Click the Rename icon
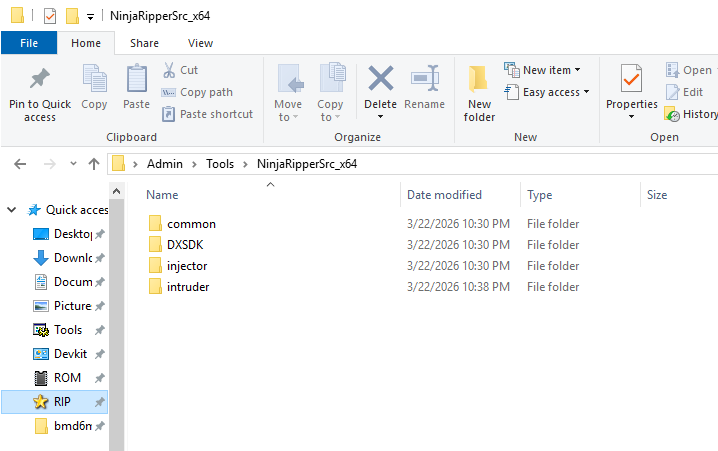The image size is (718, 451). (x=424, y=78)
